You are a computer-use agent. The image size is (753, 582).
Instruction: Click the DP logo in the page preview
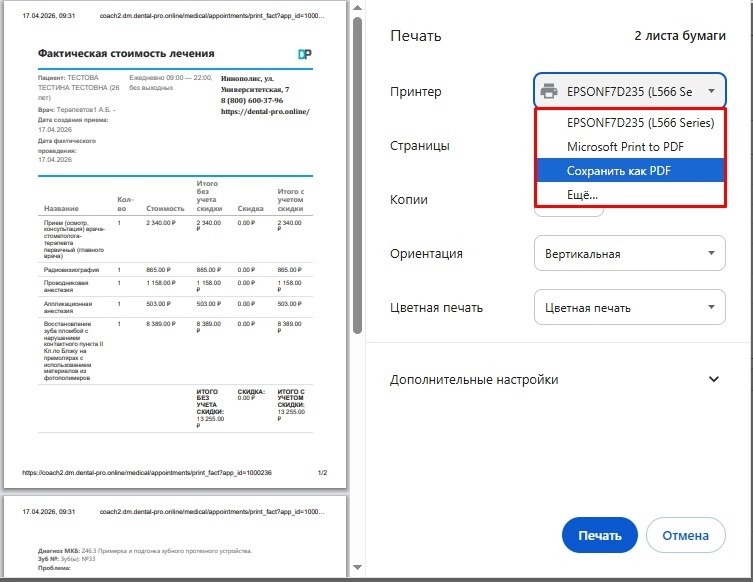point(305,53)
